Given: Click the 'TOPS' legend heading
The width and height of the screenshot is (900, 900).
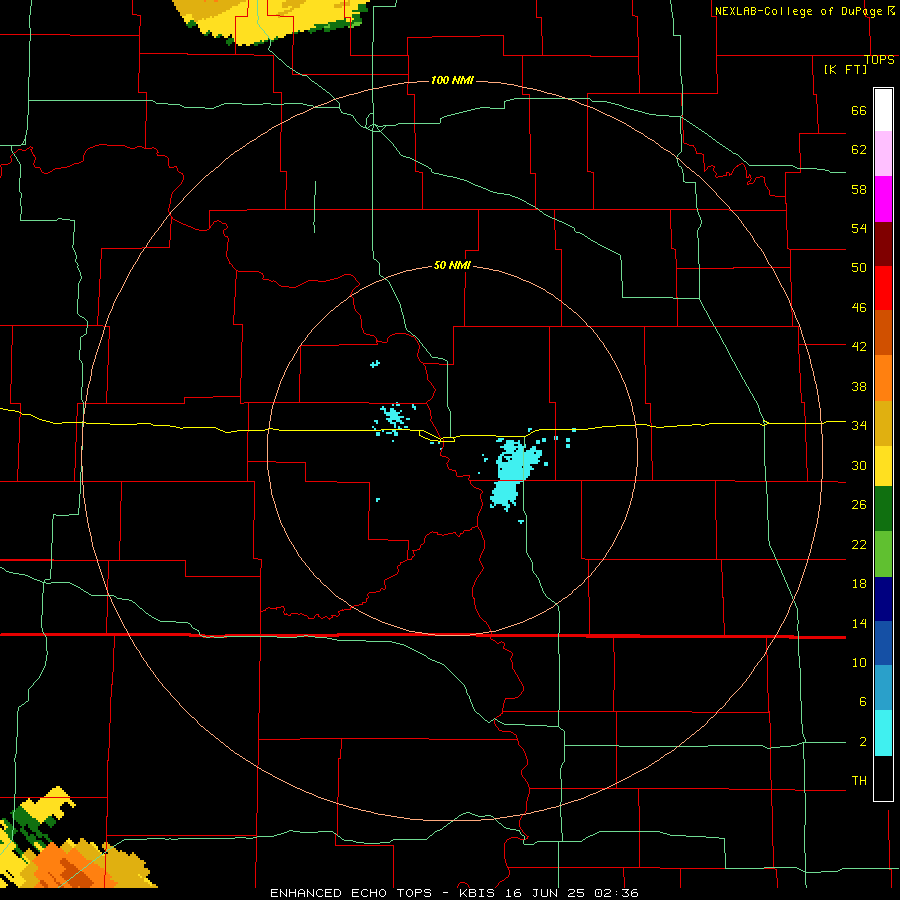Looking at the screenshot, I should point(879,60).
